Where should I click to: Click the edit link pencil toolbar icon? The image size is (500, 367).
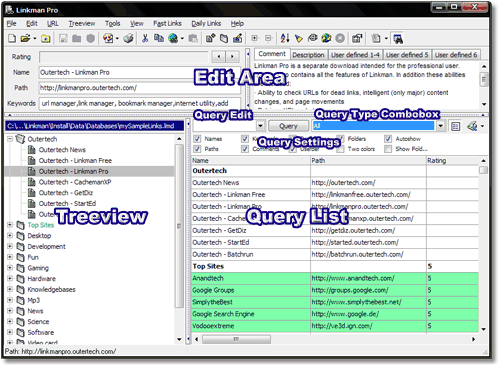pyautogui.click(x=238, y=39)
